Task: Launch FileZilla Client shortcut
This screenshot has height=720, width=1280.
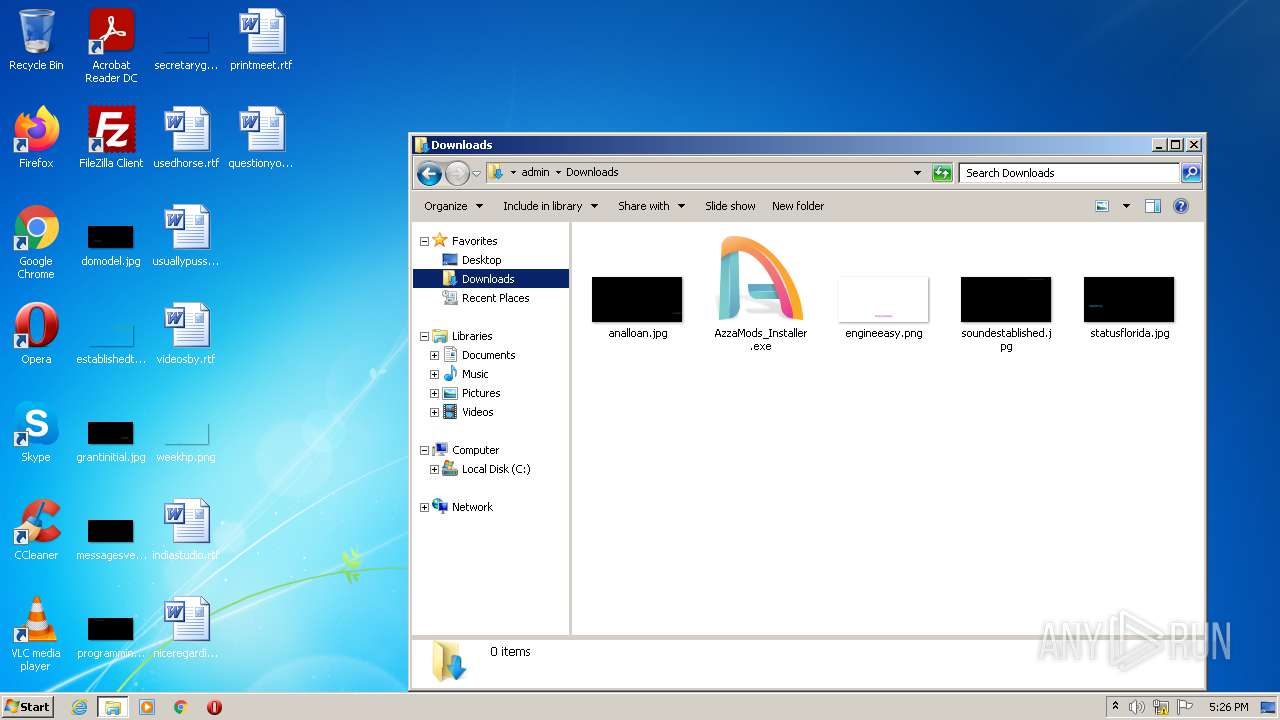Action: (x=111, y=138)
